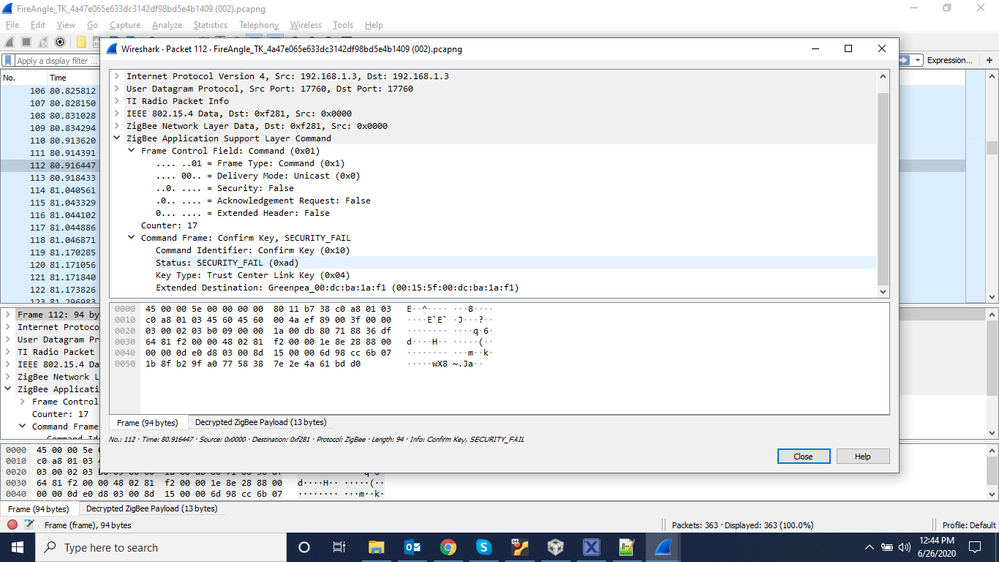Click the Open capture file folder icon
Screen dimensions: 999x562
pyautogui.click(x=81, y=42)
